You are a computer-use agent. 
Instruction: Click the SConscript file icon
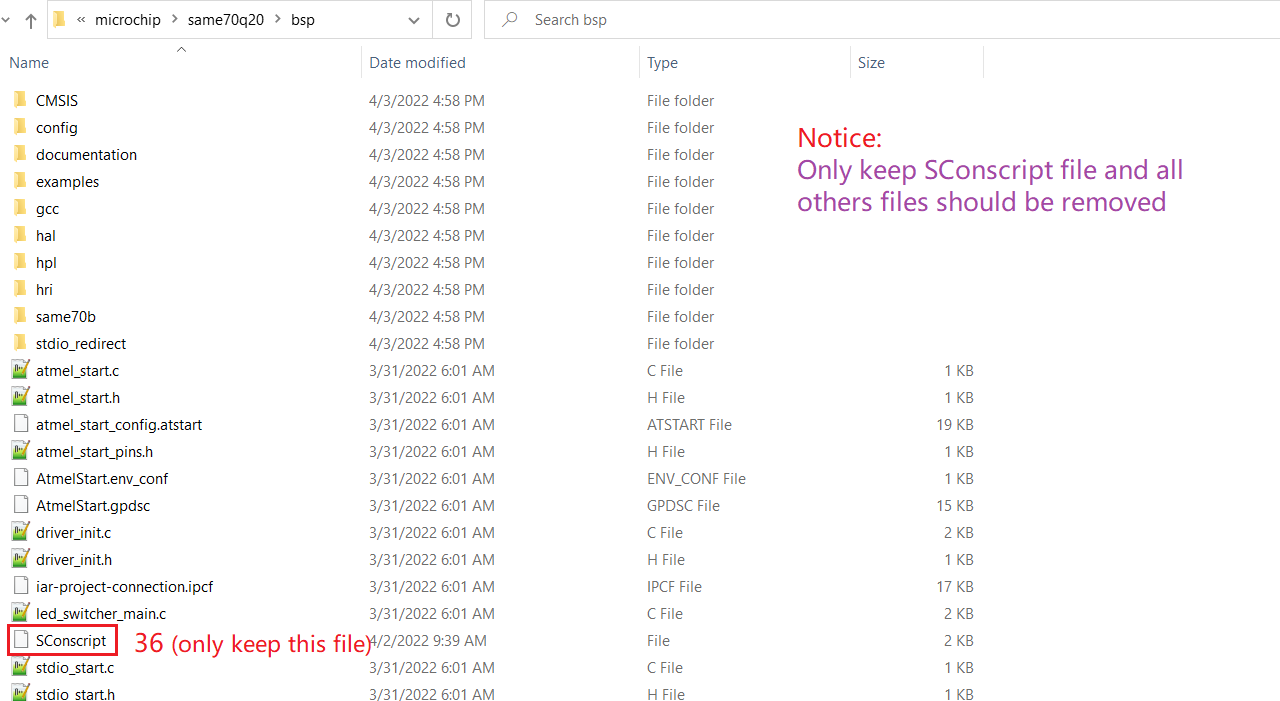[x=20, y=640]
